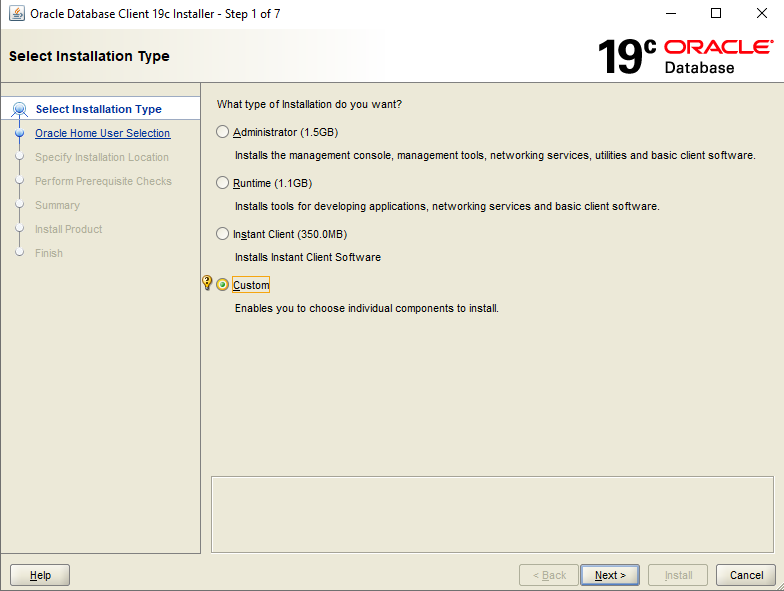Image resolution: width=784 pixels, height=591 pixels.
Task: Click the Finish step in sidebar
Action: 49,253
